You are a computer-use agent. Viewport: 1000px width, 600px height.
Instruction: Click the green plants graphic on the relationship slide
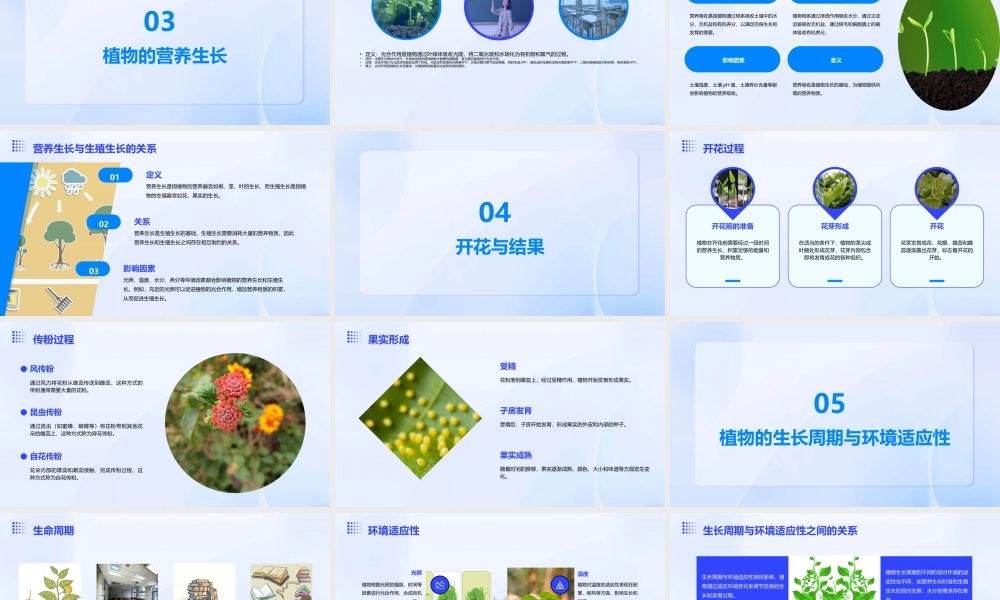point(834,578)
